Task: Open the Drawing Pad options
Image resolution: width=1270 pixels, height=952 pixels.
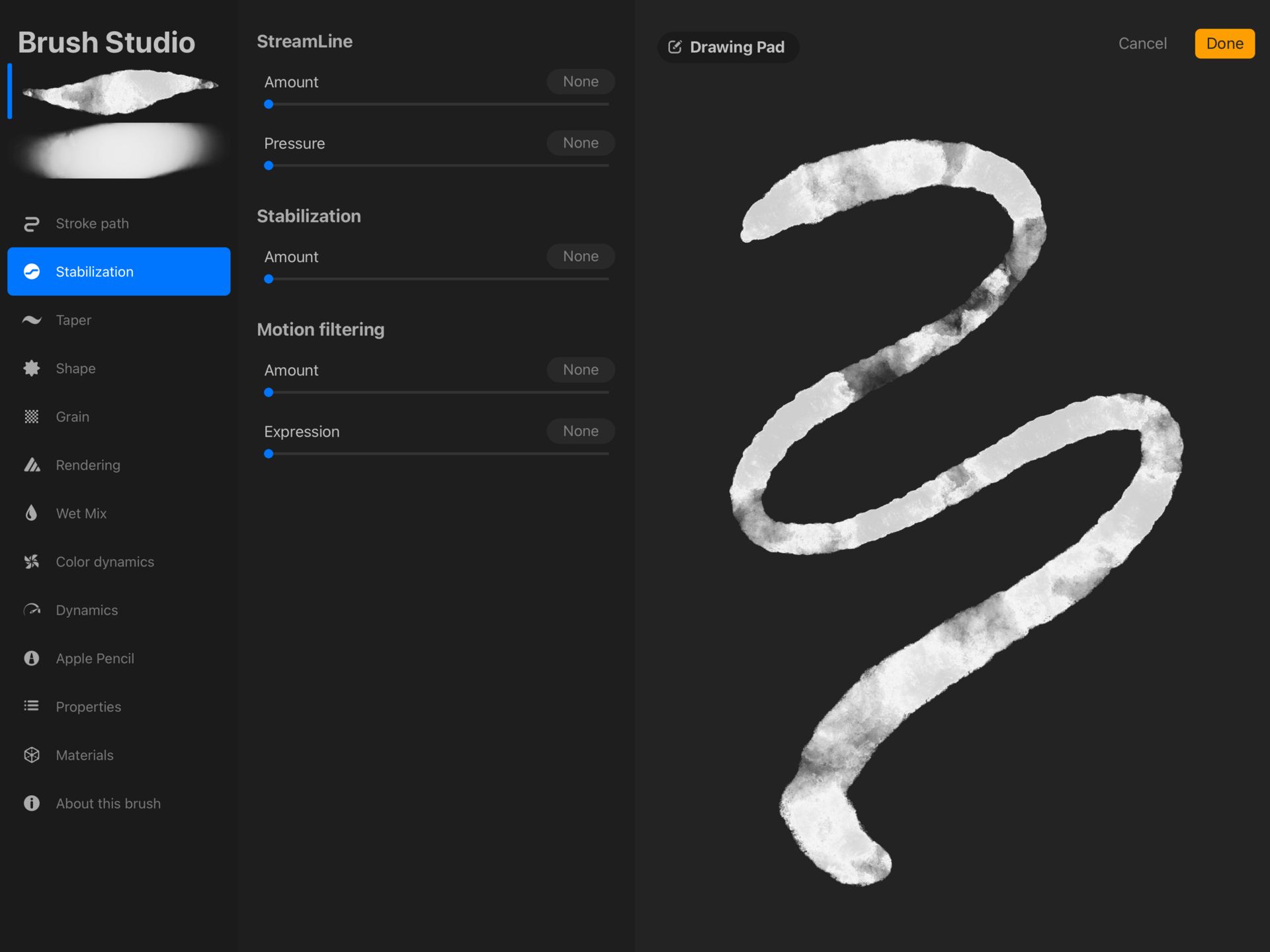Action: 728,47
